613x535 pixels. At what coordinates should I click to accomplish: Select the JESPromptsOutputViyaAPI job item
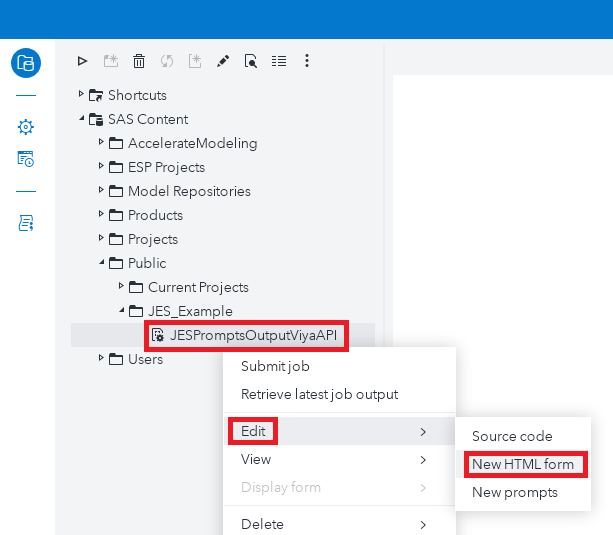click(253, 335)
